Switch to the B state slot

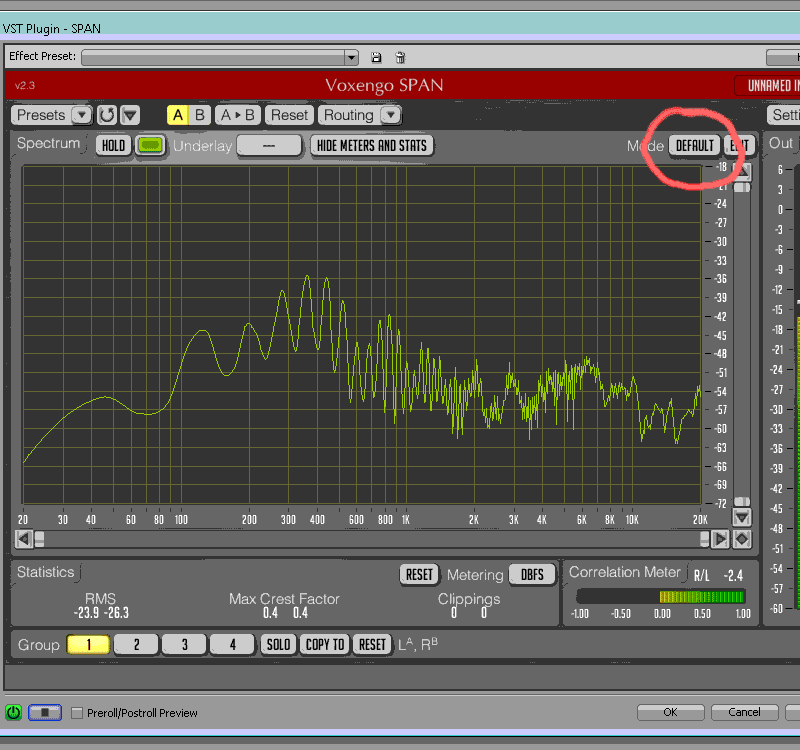tap(200, 115)
